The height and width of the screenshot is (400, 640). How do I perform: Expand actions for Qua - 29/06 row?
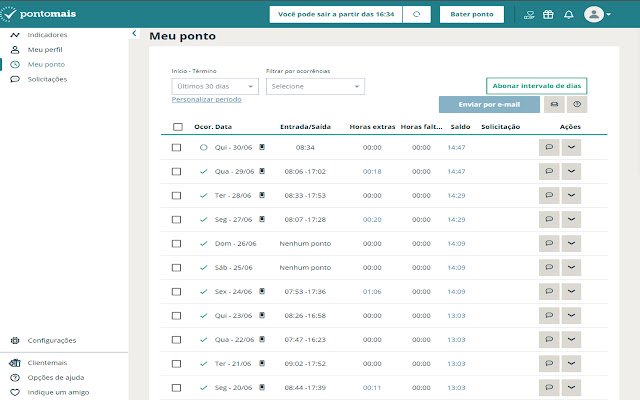coord(571,171)
